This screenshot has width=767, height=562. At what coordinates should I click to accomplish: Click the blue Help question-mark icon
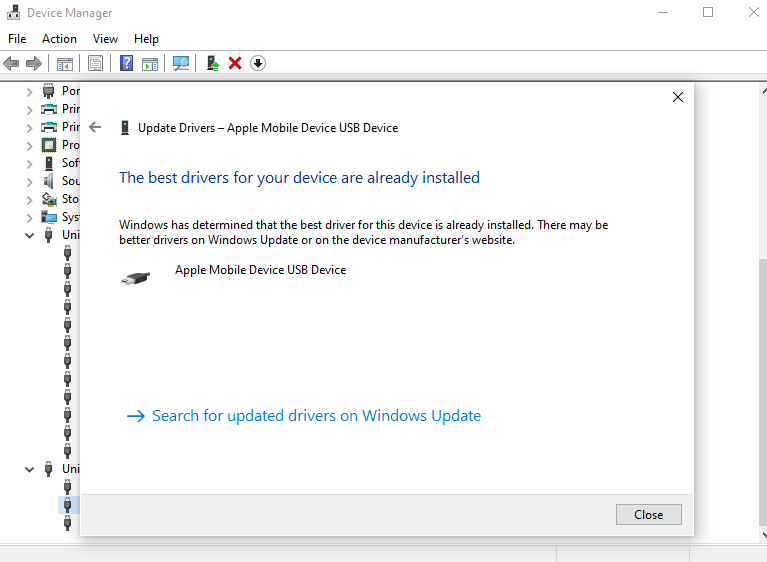click(126, 63)
